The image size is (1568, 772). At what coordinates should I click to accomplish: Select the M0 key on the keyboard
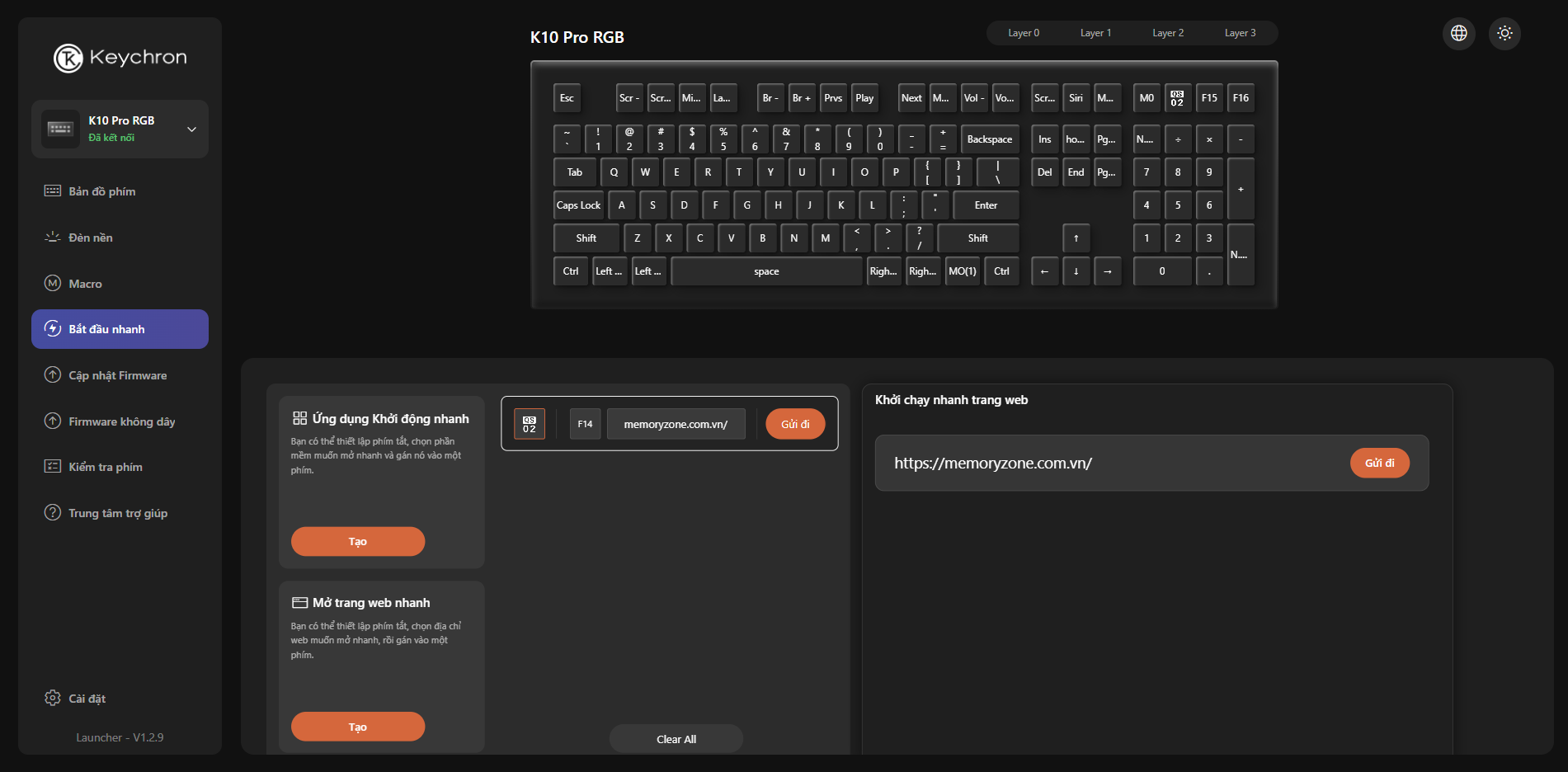point(1147,98)
